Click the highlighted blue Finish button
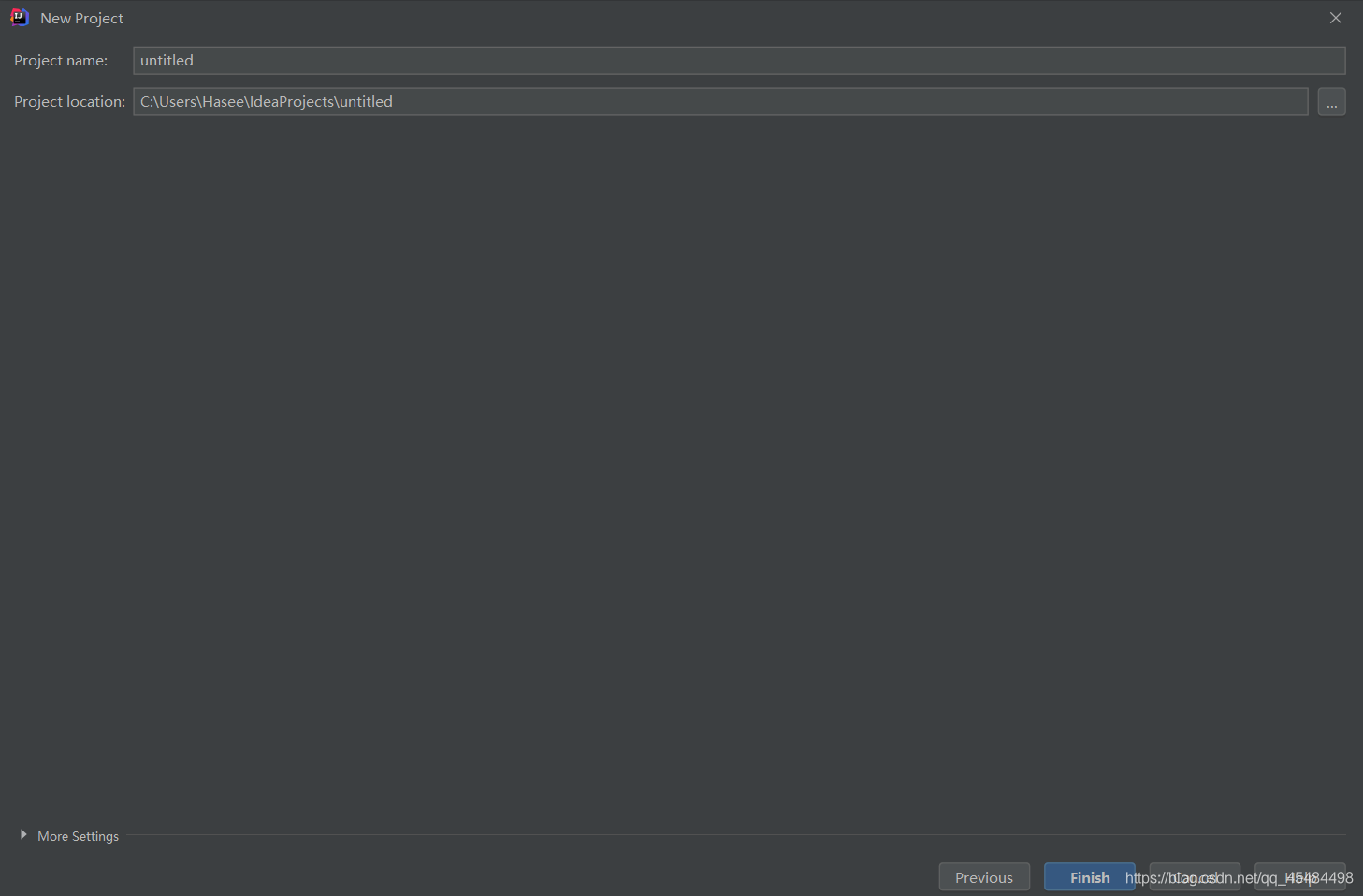 pos(1089,876)
